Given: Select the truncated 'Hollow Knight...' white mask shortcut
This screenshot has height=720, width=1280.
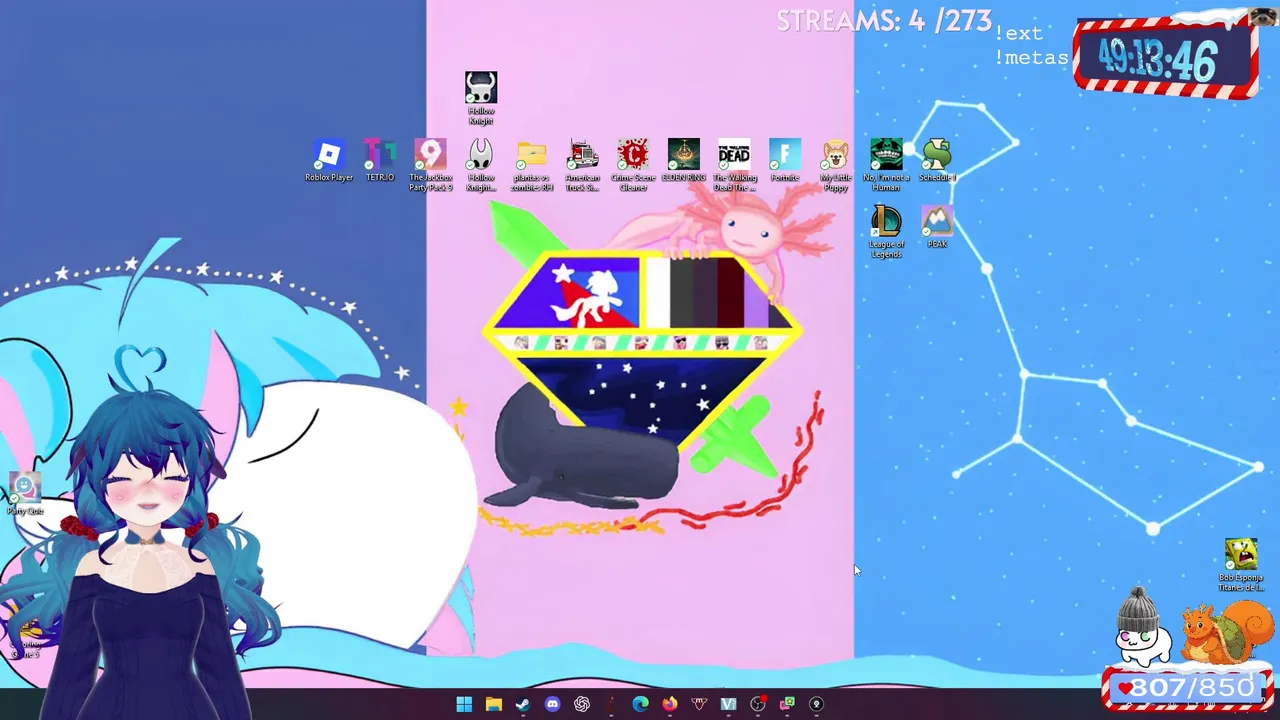Looking at the screenshot, I should 481,165.
